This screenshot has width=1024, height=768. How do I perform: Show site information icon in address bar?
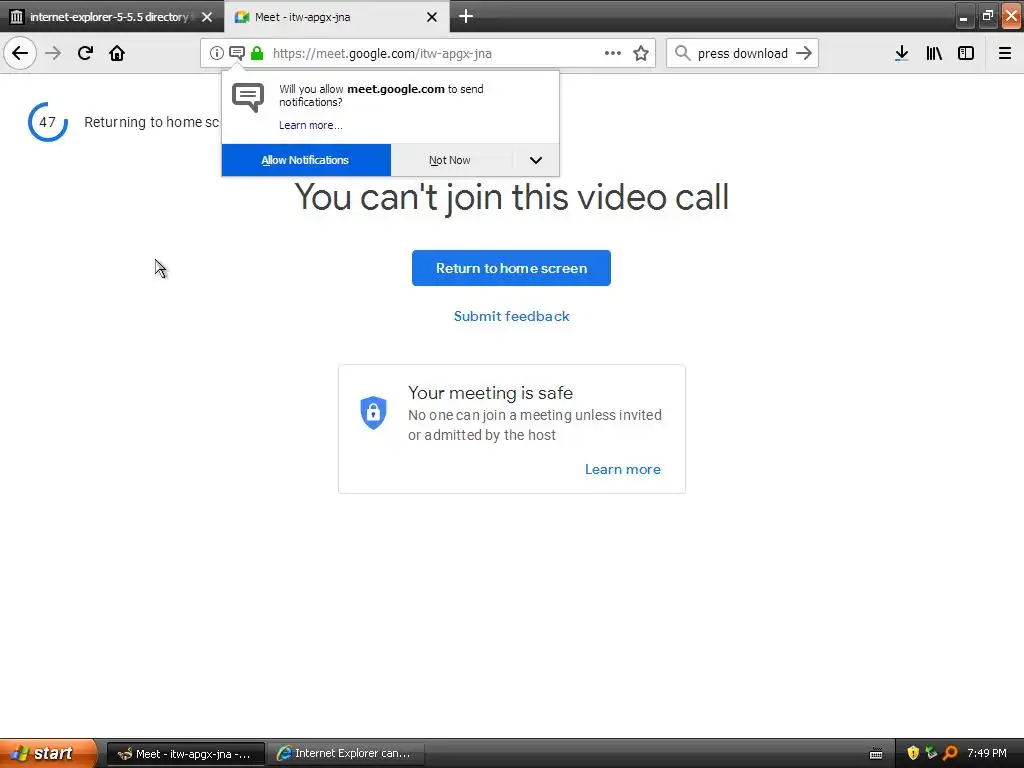click(216, 53)
